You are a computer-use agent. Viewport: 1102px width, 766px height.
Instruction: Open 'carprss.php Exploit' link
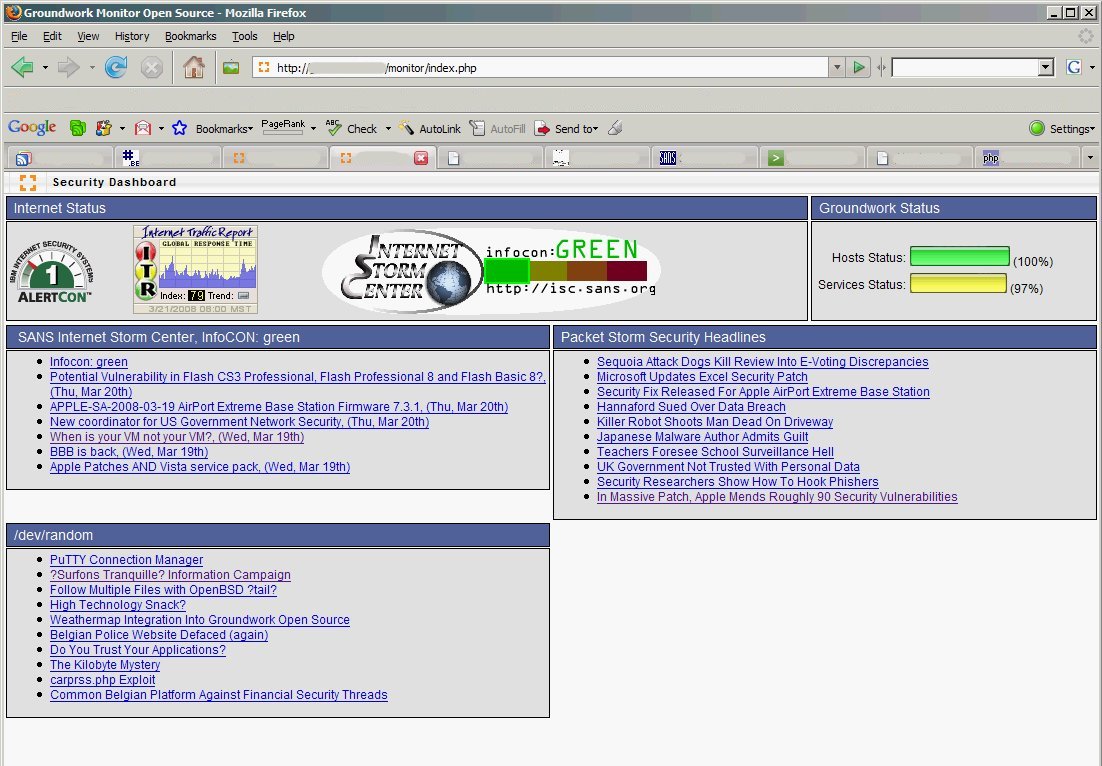[103, 680]
